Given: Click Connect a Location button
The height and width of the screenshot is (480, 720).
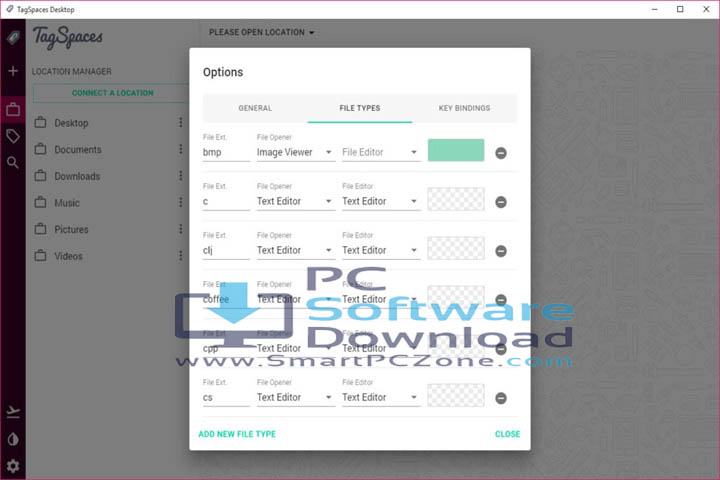Looking at the screenshot, I should pos(111,93).
